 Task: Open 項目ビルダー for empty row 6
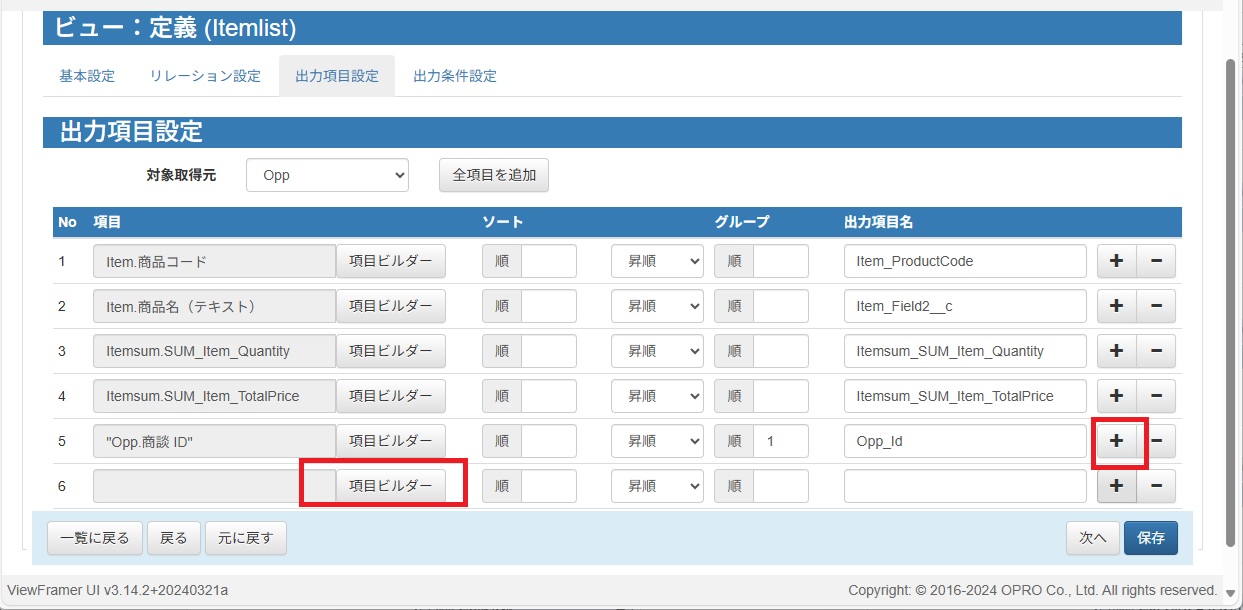(x=390, y=486)
